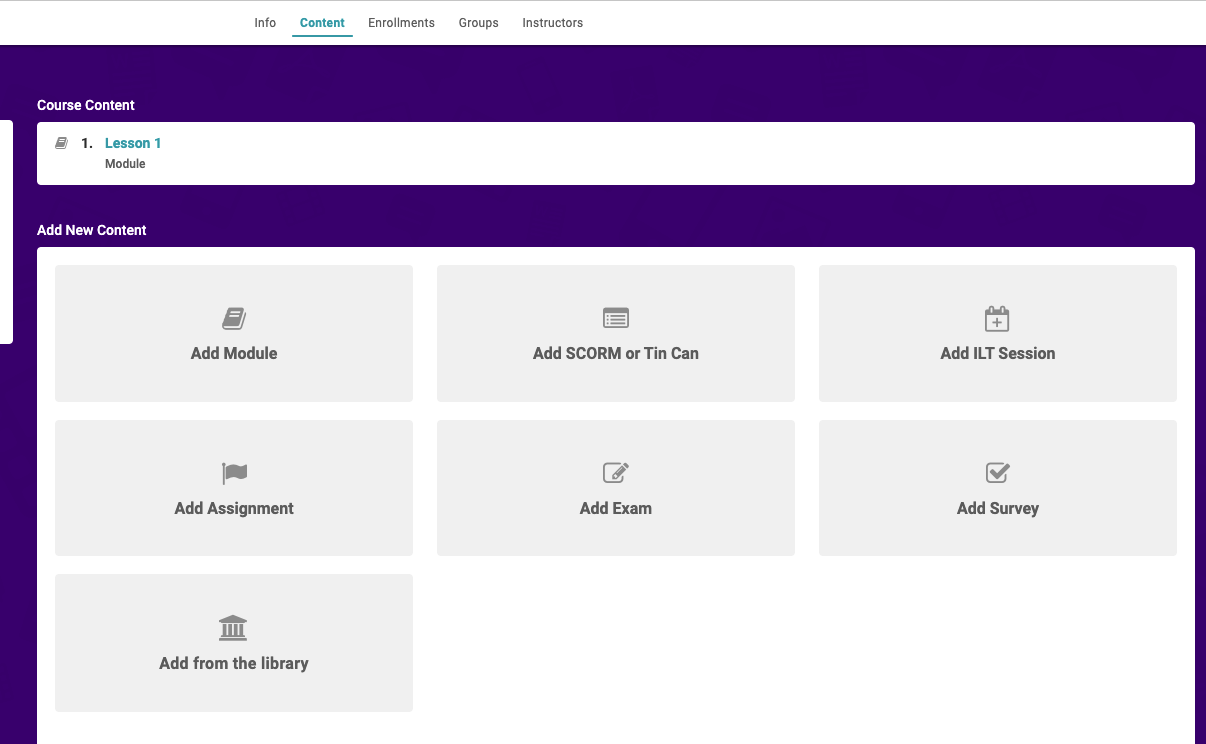Click the SCORM or Tin Can list icon
Viewport: 1206px width, 744px height.
(x=616, y=319)
